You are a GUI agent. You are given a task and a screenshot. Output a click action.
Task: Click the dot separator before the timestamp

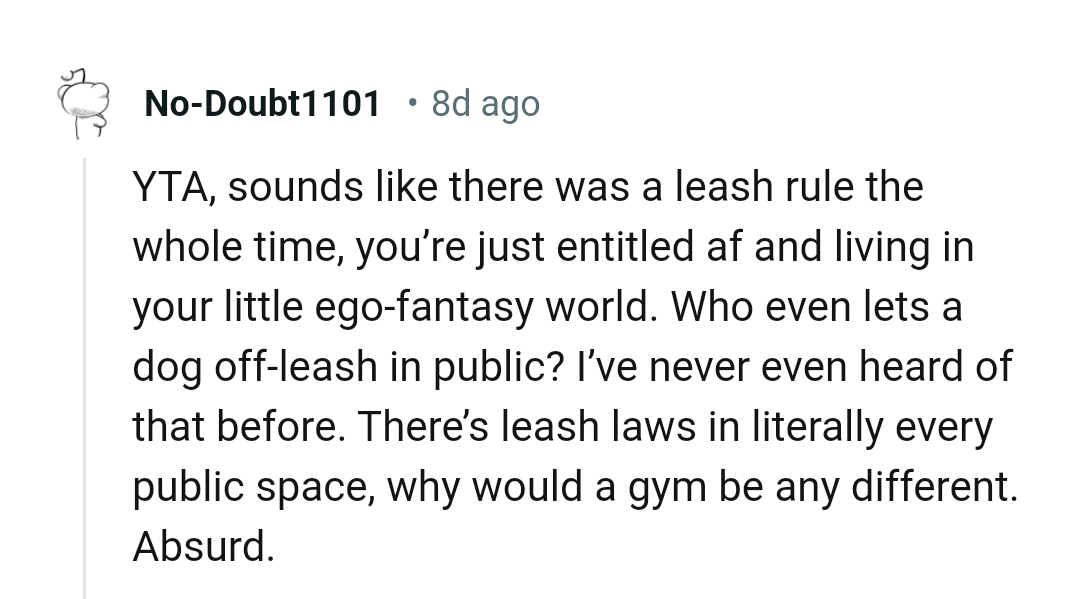click(x=413, y=102)
